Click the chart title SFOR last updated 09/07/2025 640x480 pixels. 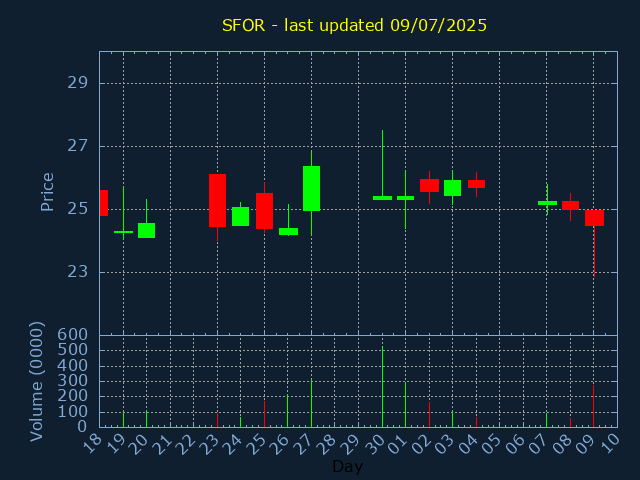(354, 25)
